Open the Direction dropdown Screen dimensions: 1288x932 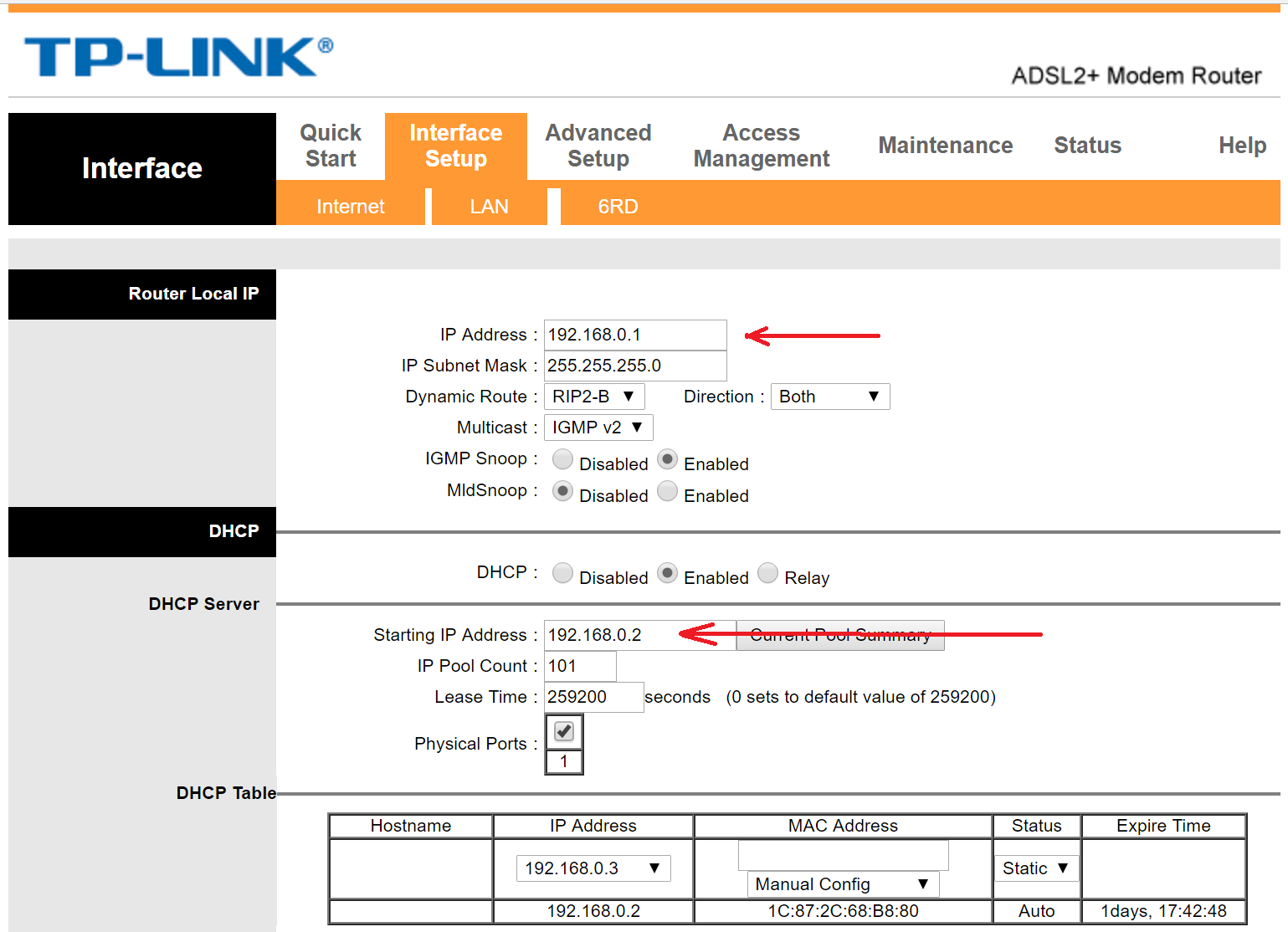click(x=829, y=397)
